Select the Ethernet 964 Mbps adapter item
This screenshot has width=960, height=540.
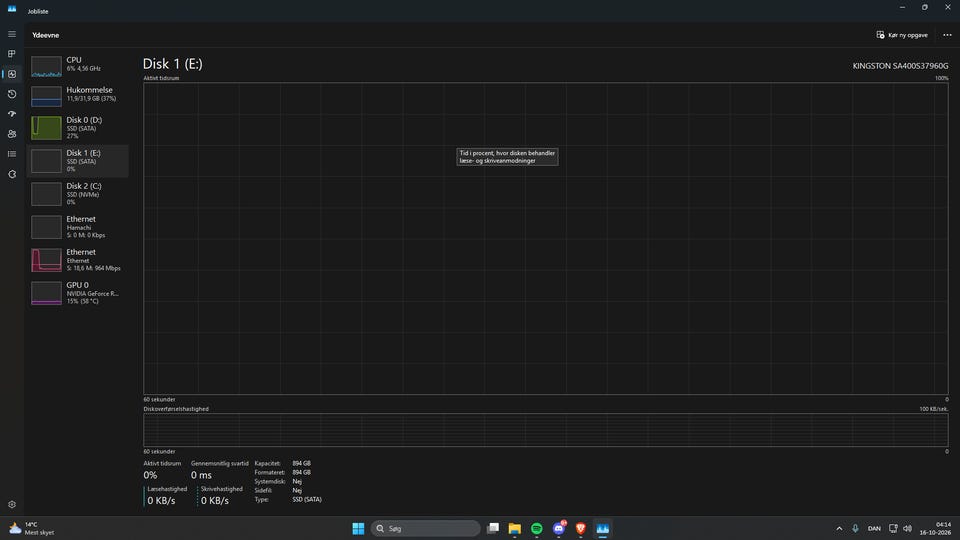coord(77,260)
